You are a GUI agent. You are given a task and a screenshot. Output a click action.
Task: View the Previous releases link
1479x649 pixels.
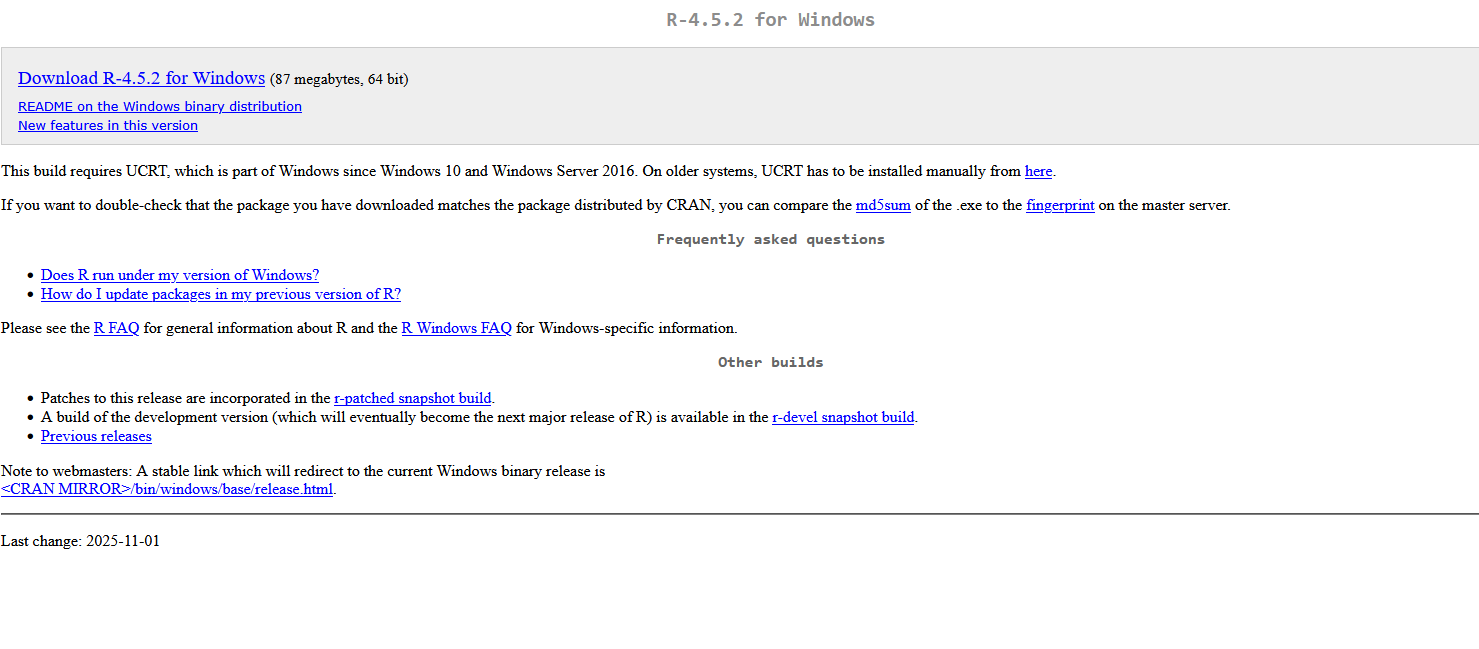pyautogui.click(x=96, y=436)
